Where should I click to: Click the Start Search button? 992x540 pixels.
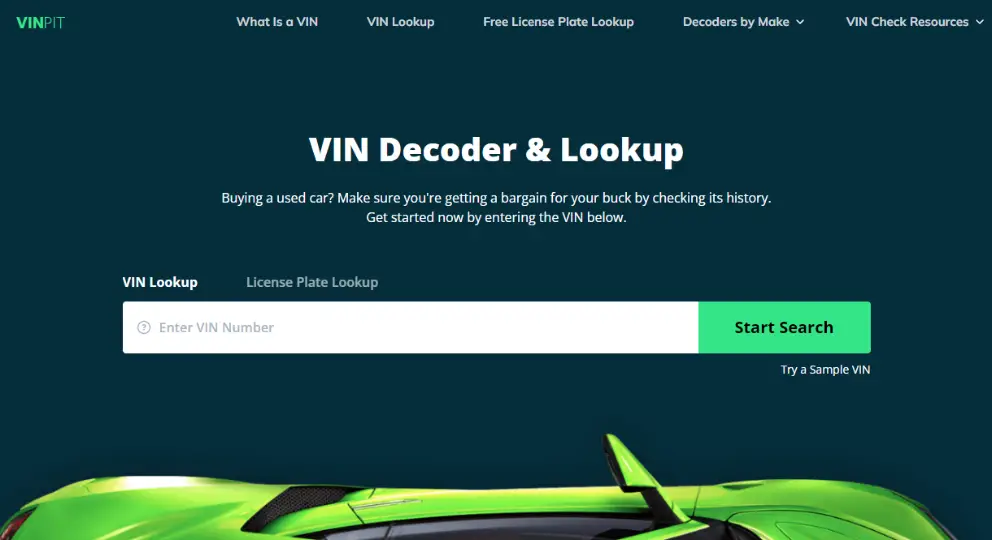(784, 328)
